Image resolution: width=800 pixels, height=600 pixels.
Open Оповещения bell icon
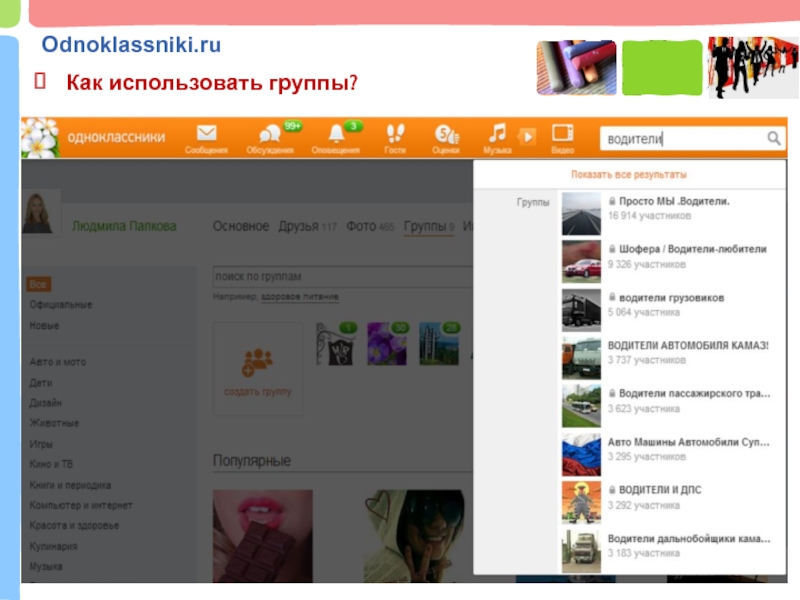point(336,134)
